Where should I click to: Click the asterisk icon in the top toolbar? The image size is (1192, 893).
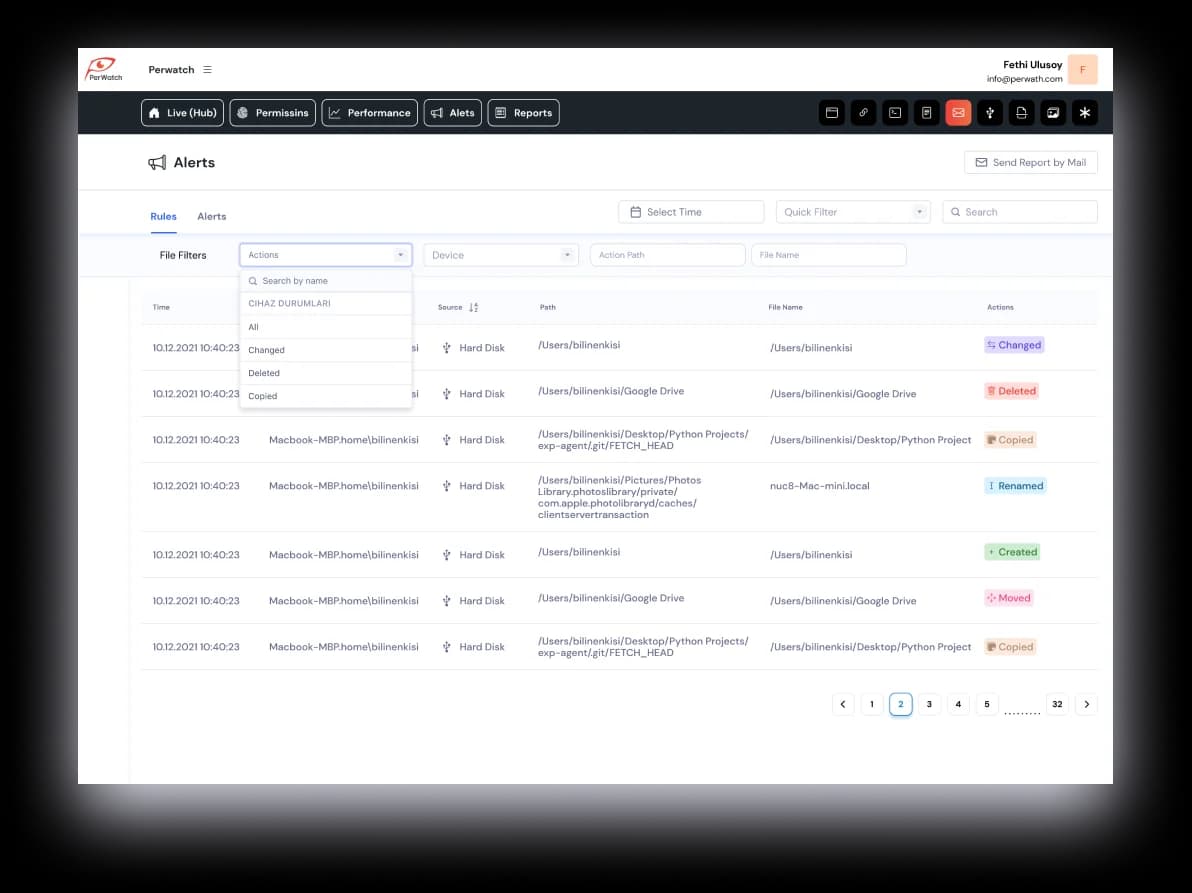coord(1085,113)
